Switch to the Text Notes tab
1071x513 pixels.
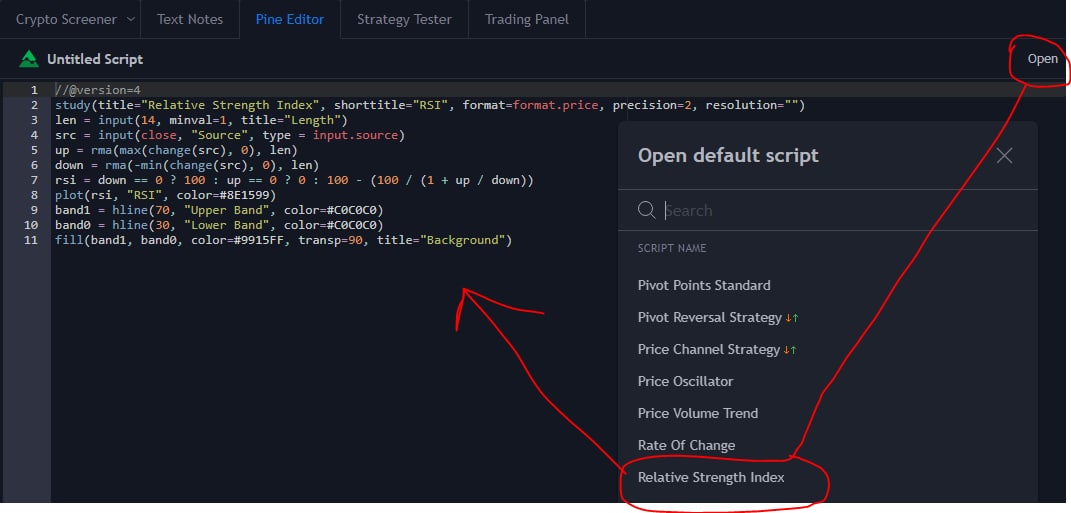coord(190,19)
